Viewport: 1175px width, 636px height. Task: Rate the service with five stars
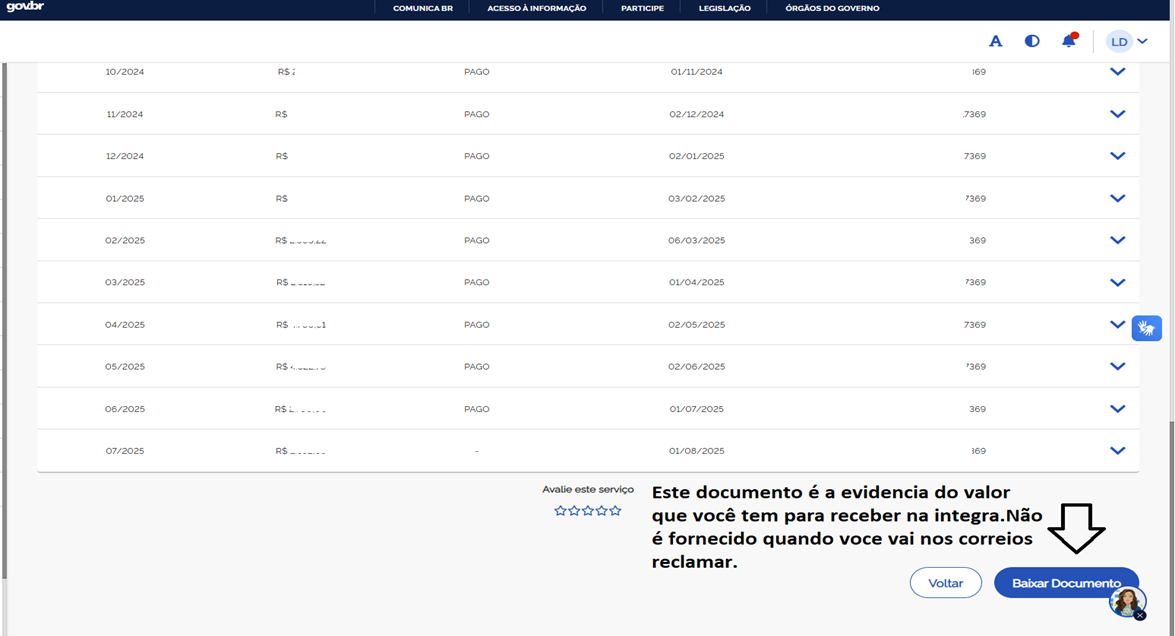(x=615, y=511)
